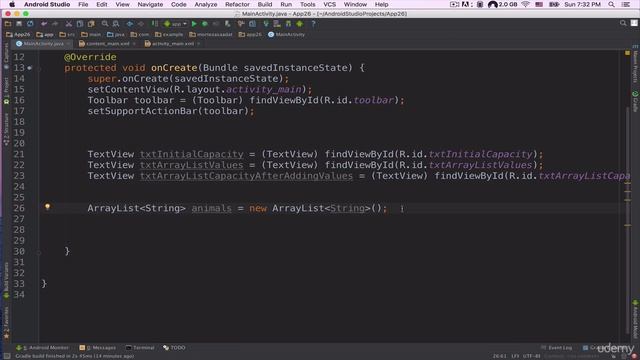
Task: Click App26 breadcrumb folder
Action: pyautogui.click(x=18, y=35)
